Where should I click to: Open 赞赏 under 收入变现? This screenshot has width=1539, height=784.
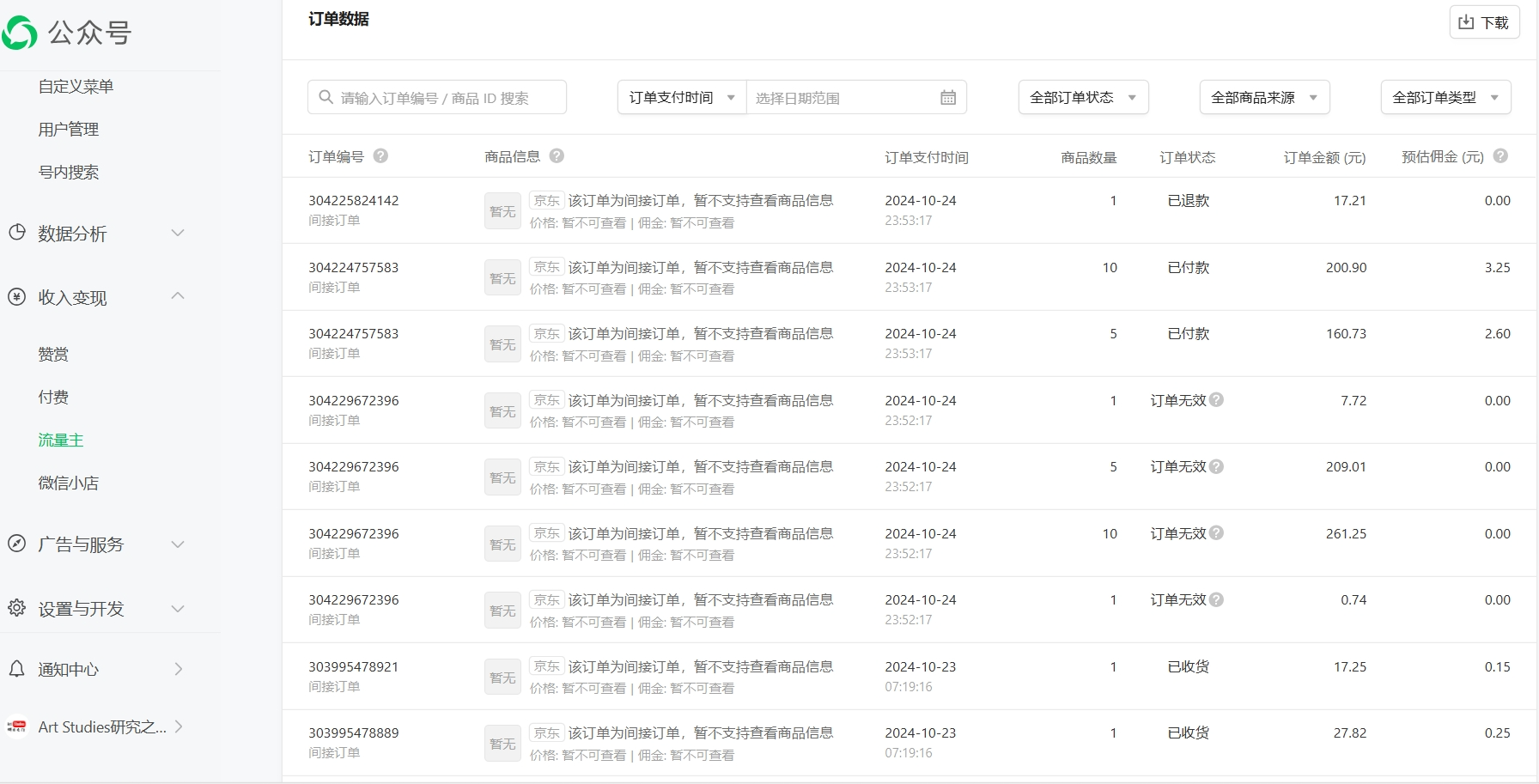53,354
